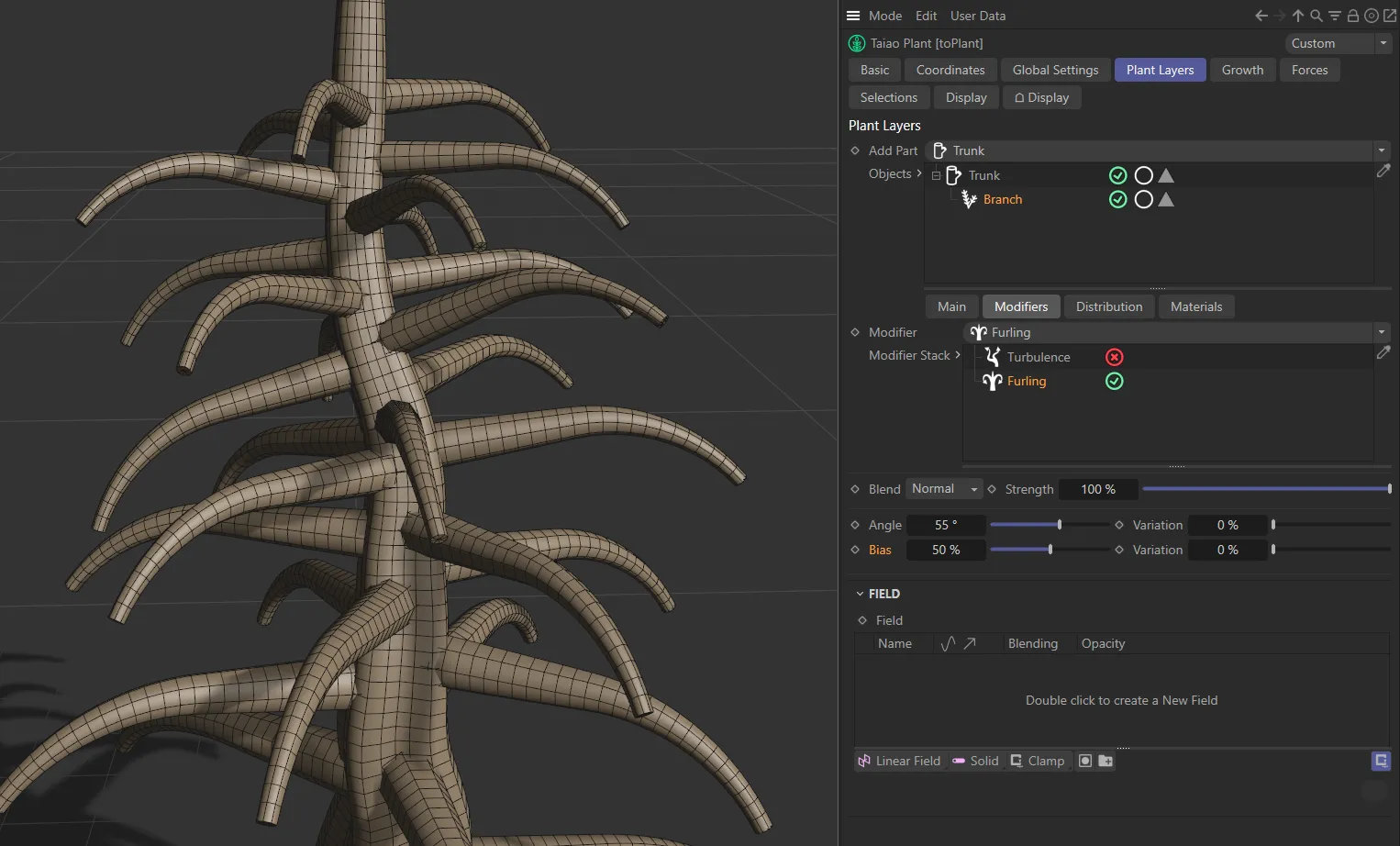Viewport: 1400px width, 846px height.
Task: Click the lock icon in the Attribute Manager toolbar
Action: click(1352, 16)
